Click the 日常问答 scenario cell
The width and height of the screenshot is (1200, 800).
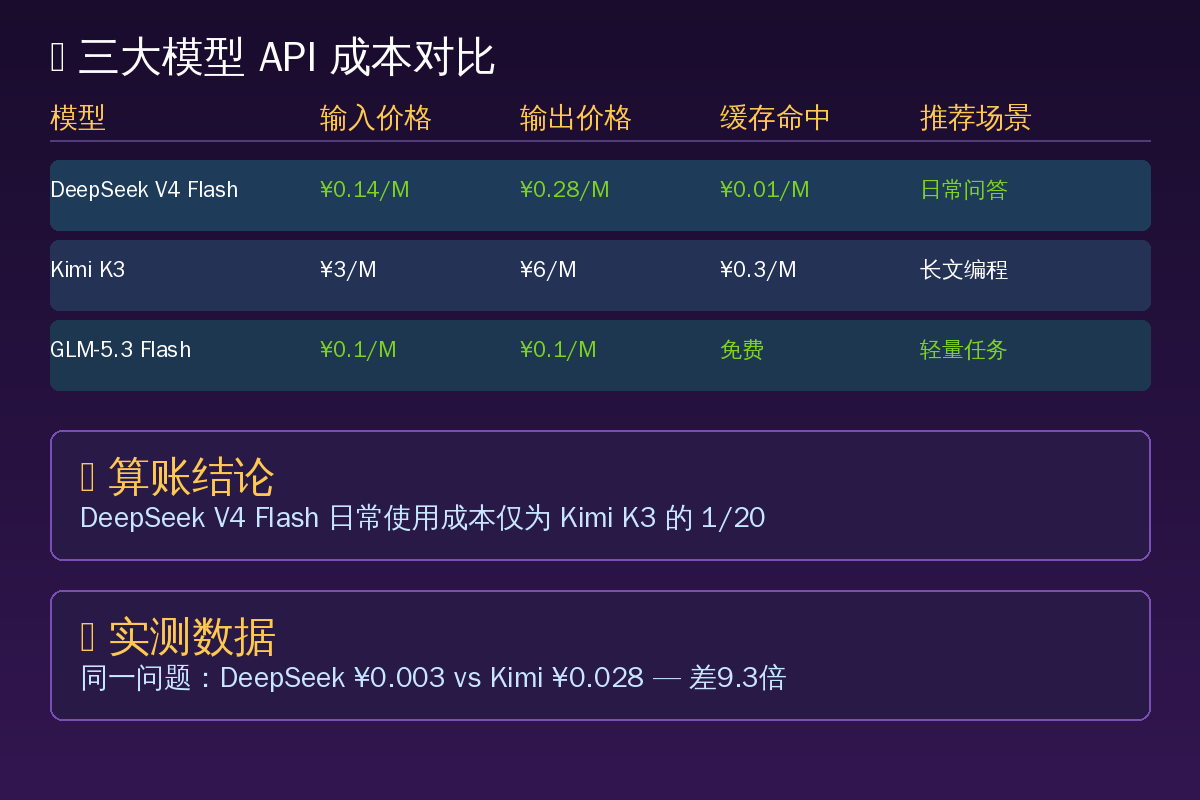click(x=964, y=190)
